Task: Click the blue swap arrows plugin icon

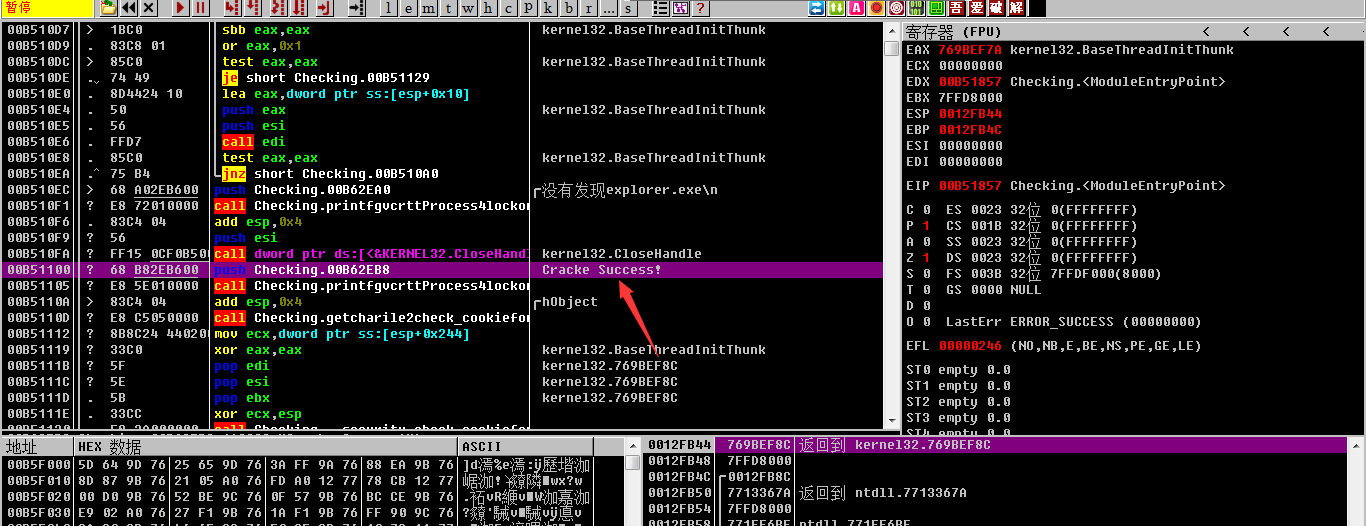Action: (x=816, y=8)
